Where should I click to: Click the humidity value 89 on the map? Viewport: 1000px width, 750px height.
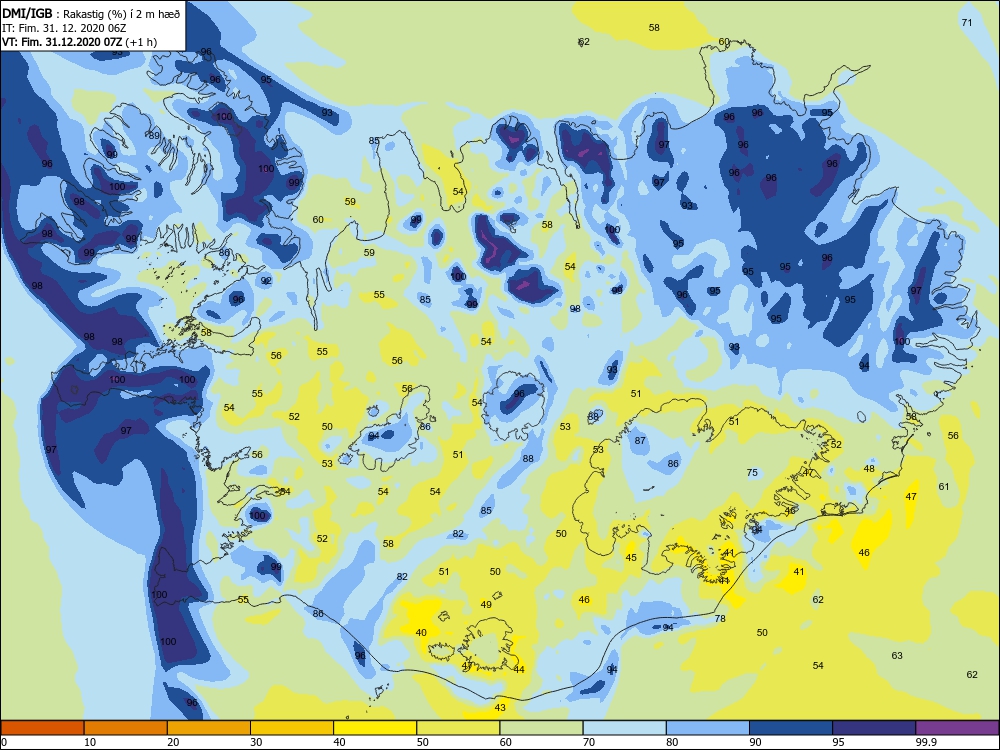[154, 135]
